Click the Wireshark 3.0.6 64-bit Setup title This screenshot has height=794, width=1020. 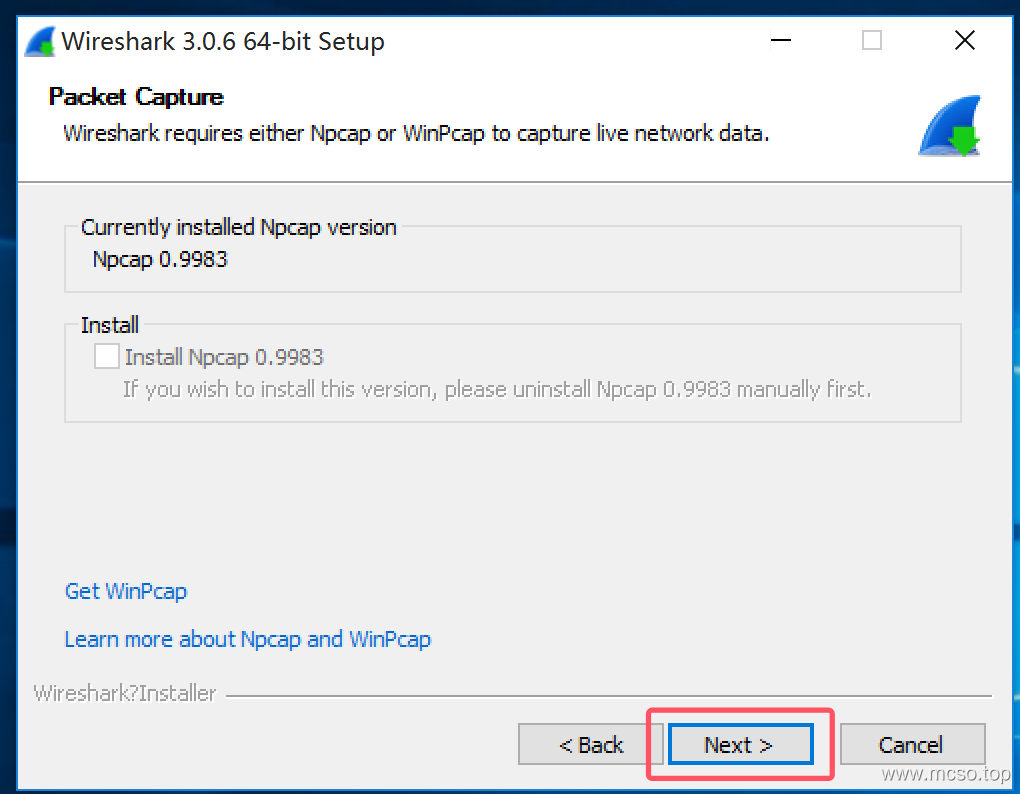coord(222,42)
